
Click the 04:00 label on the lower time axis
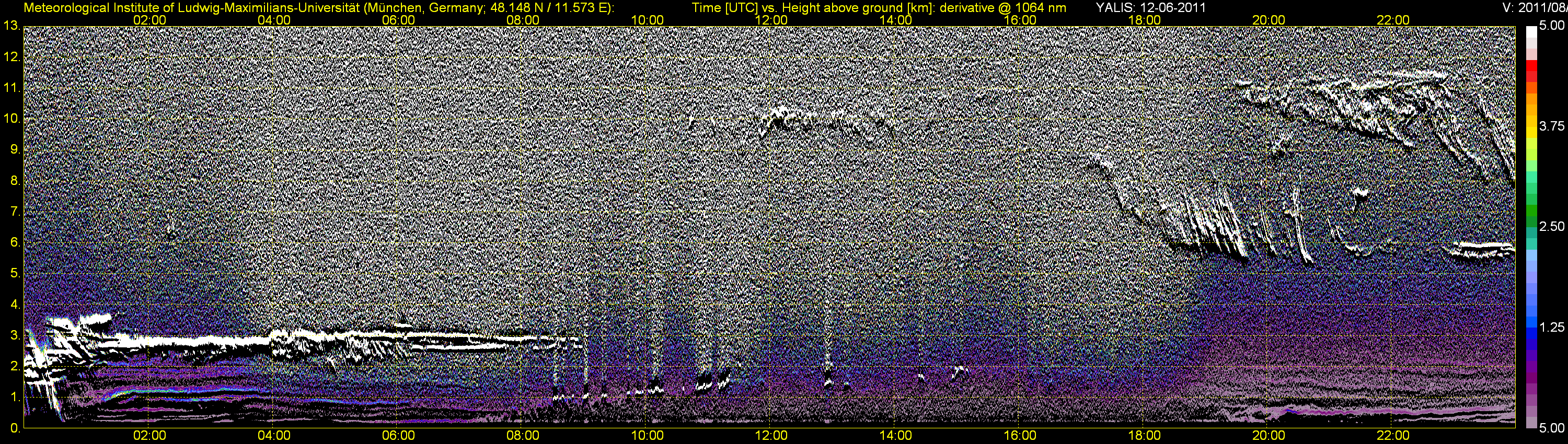tap(274, 436)
